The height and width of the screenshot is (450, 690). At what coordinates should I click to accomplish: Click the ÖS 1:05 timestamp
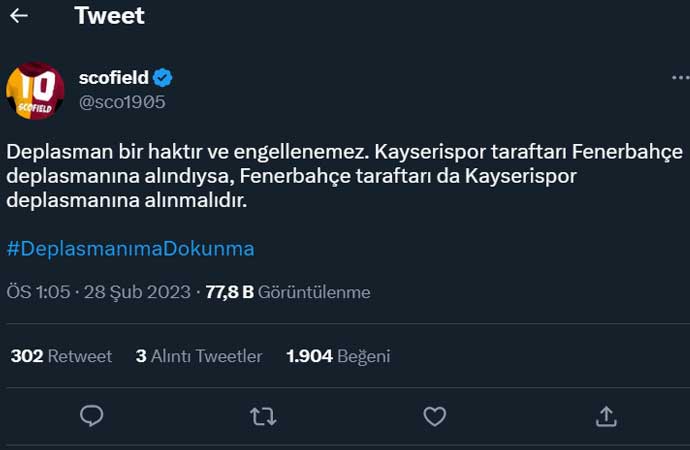coord(38,292)
